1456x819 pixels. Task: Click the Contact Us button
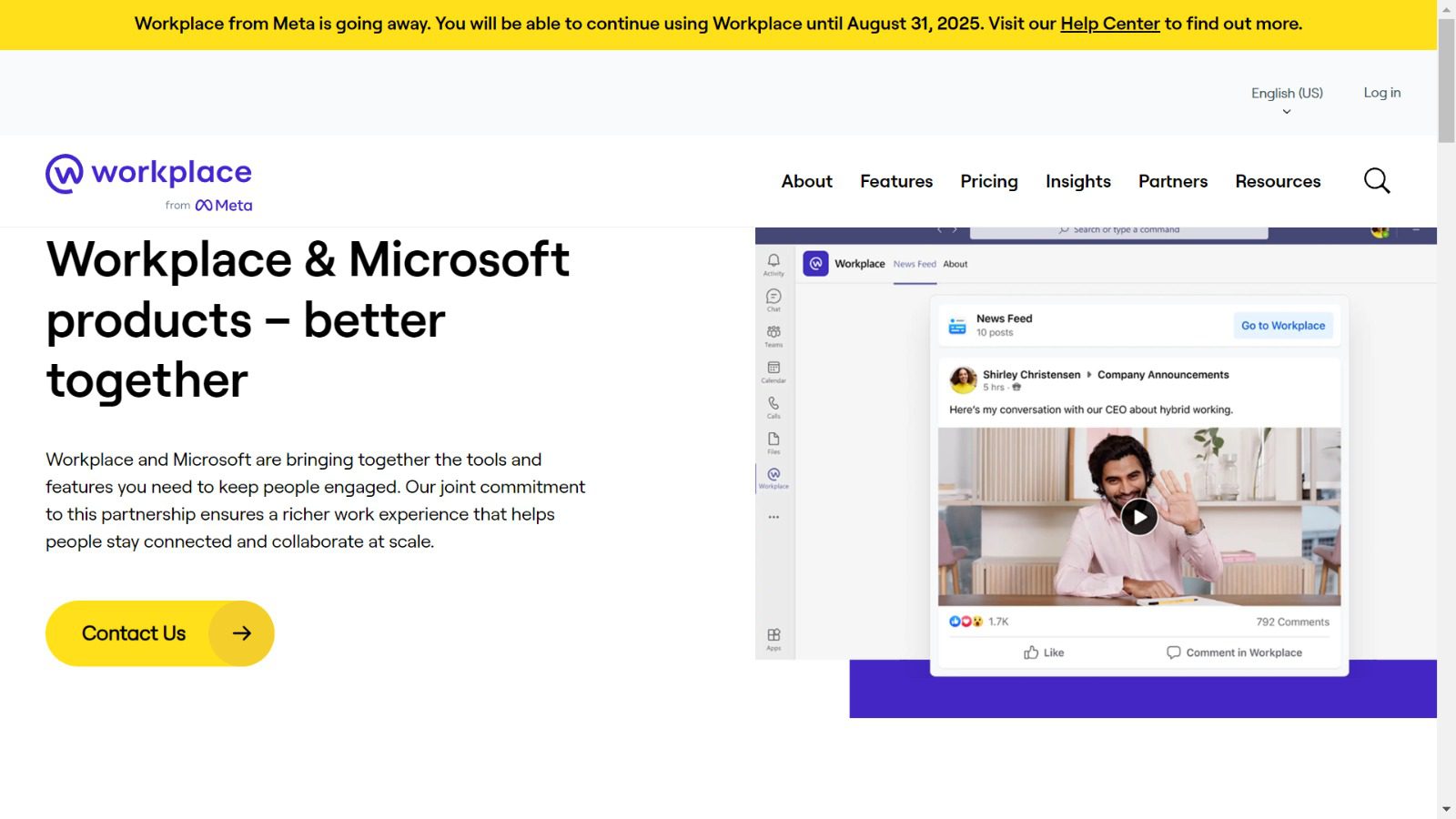coord(159,632)
